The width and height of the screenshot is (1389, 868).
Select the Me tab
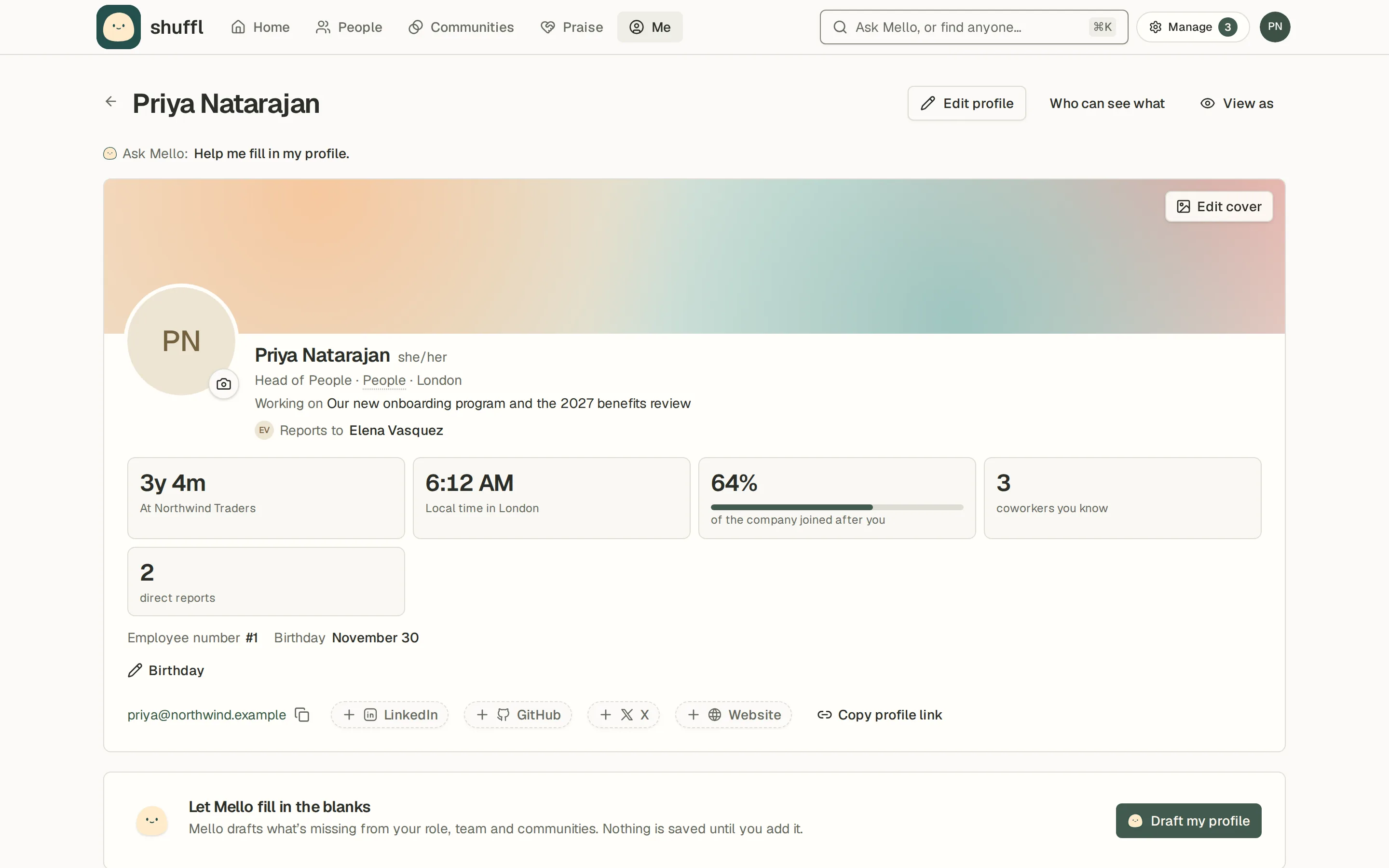point(650,27)
